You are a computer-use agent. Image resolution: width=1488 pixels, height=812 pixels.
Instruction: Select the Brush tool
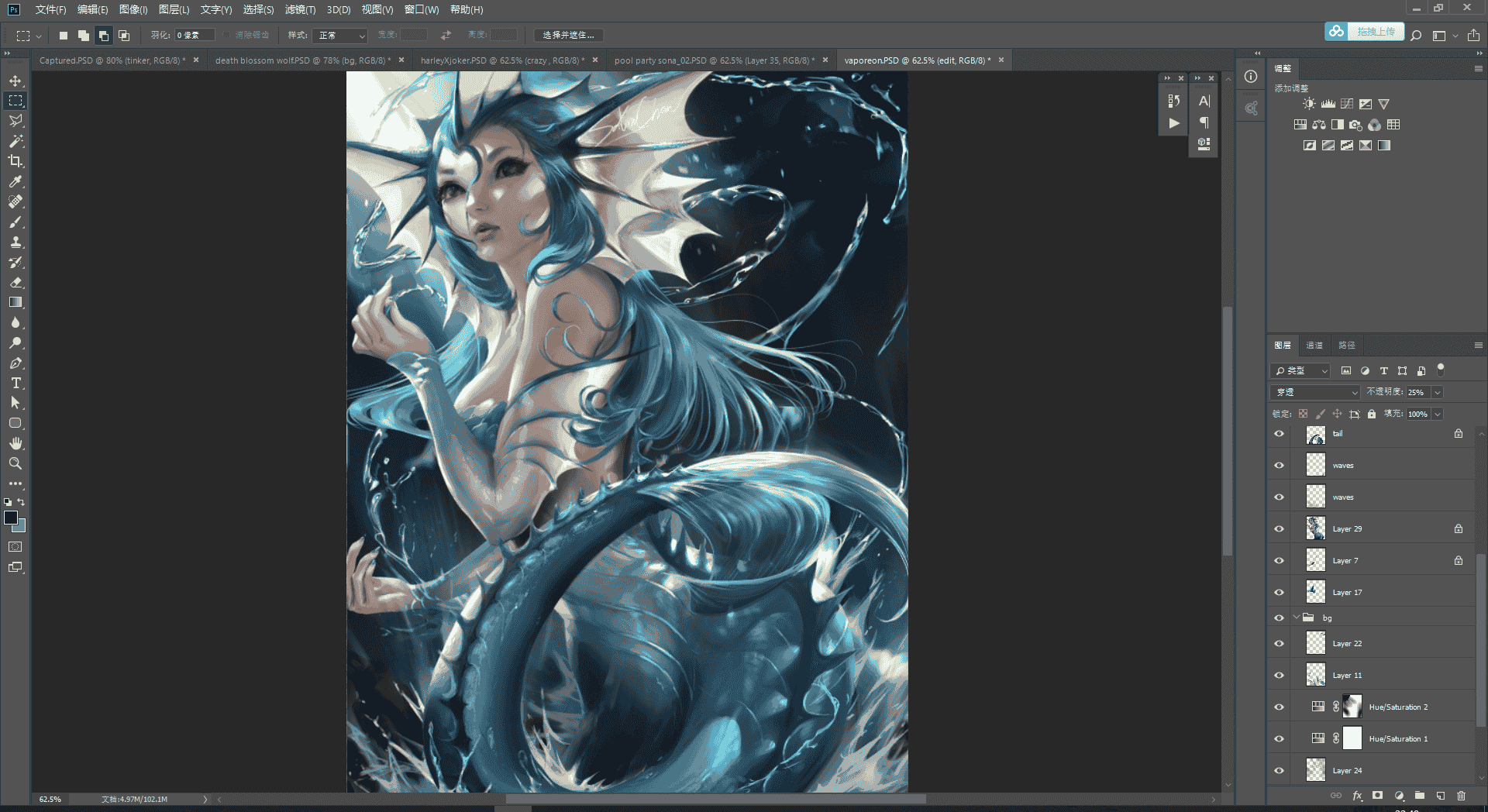(15, 222)
